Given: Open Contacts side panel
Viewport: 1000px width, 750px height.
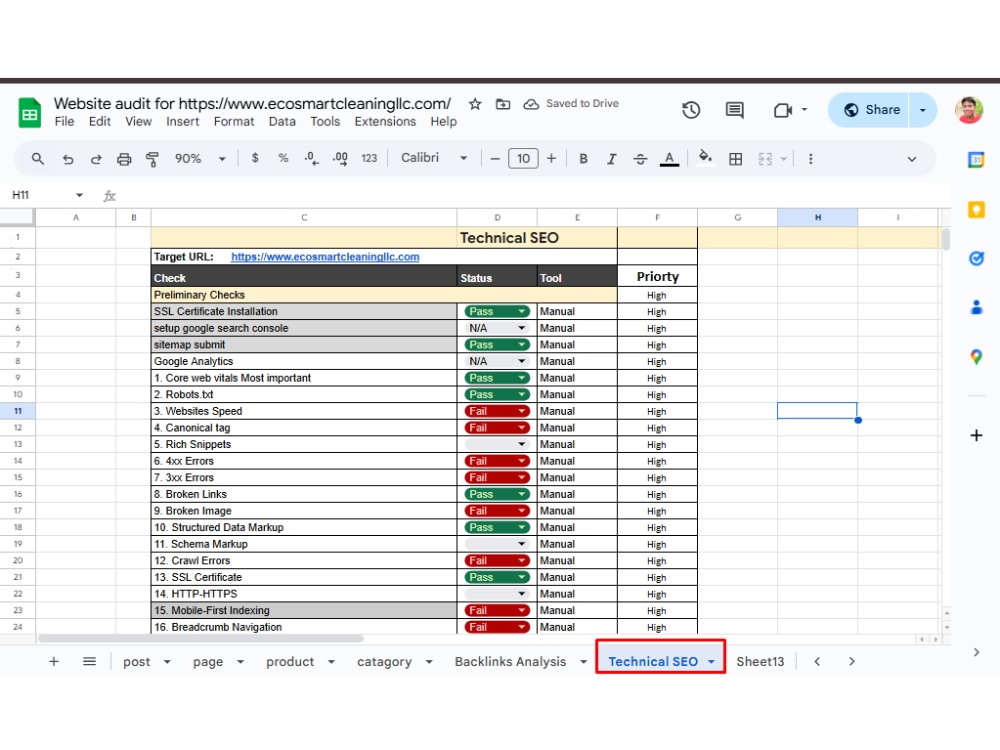Looking at the screenshot, I should [976, 307].
